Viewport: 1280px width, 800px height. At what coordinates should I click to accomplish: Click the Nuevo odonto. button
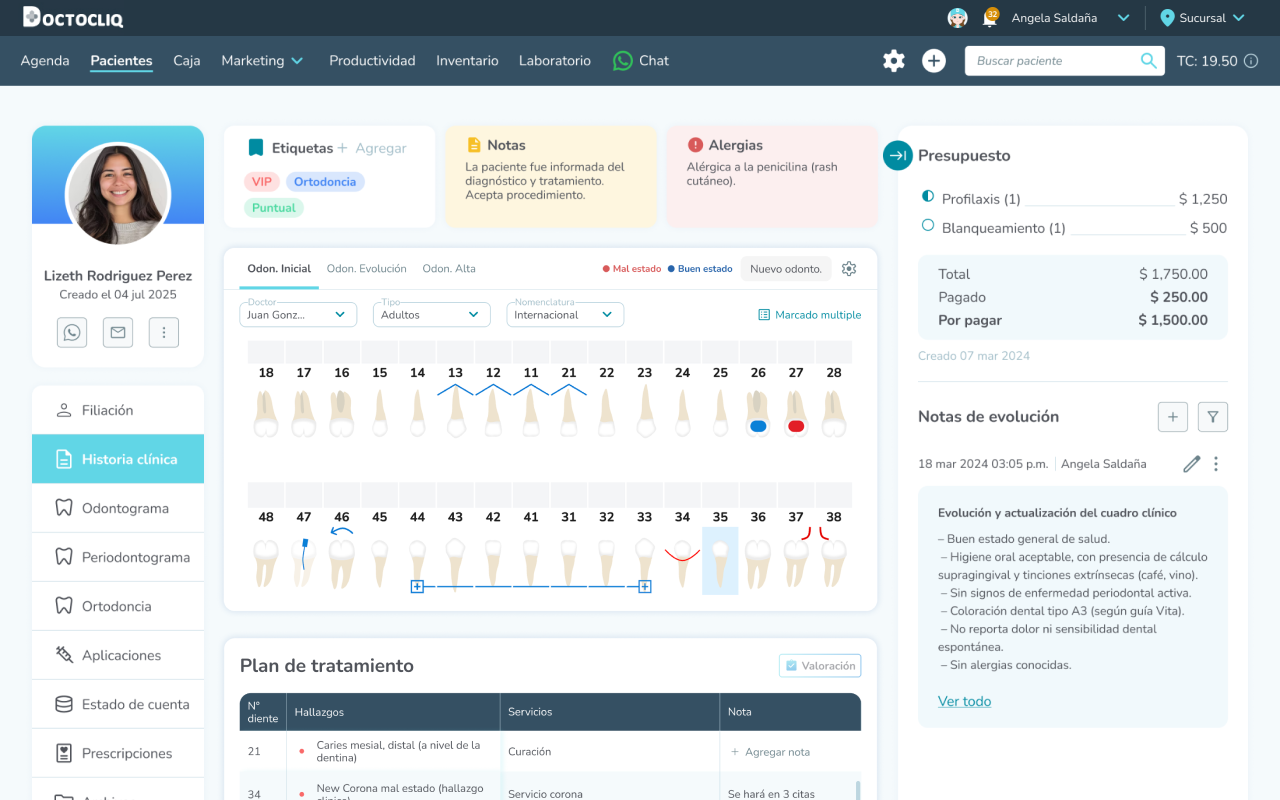pos(786,268)
